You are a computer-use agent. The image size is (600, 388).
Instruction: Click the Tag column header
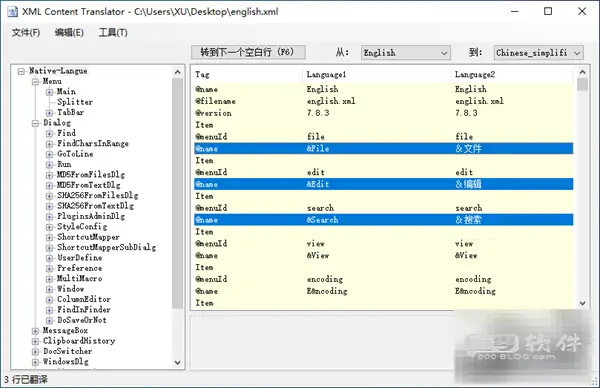click(x=248, y=75)
